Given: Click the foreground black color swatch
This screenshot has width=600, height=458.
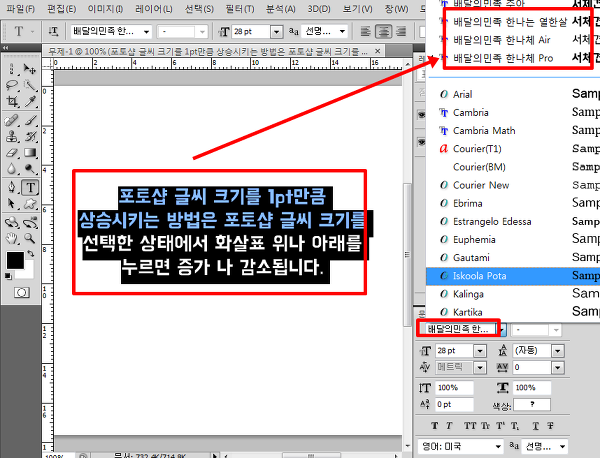Looking at the screenshot, I should [15, 260].
